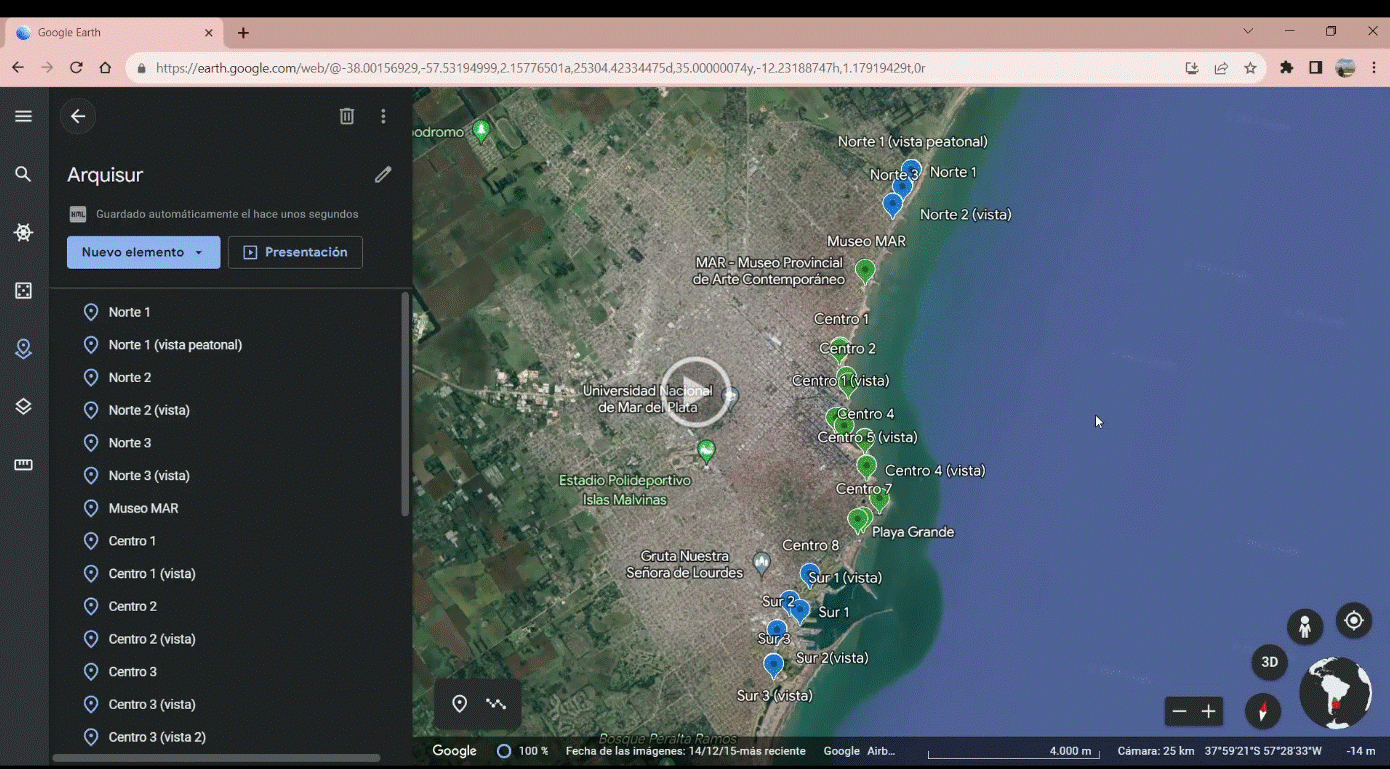Click the Google logo in the status bar
1390x769 pixels.
pos(454,751)
